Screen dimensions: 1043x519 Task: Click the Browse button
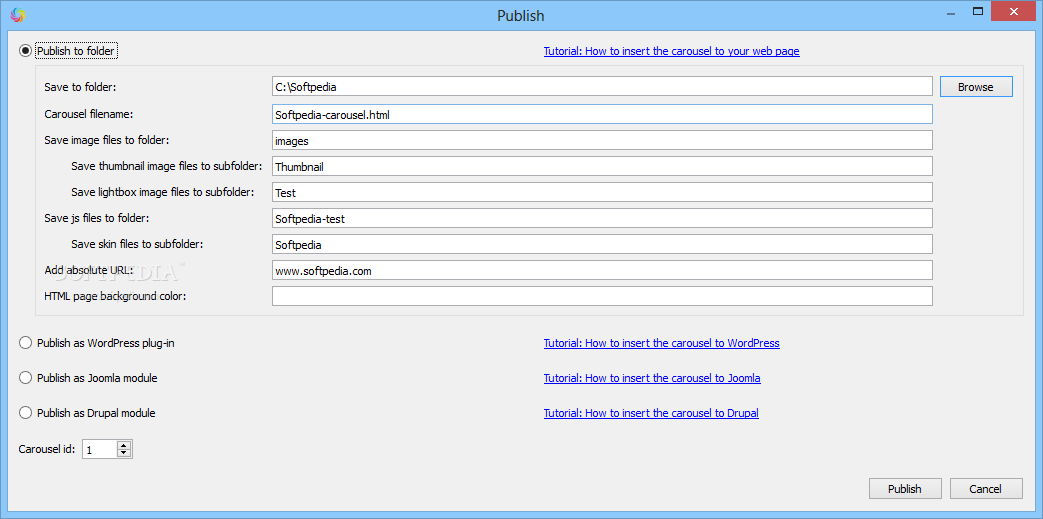[x=976, y=86]
